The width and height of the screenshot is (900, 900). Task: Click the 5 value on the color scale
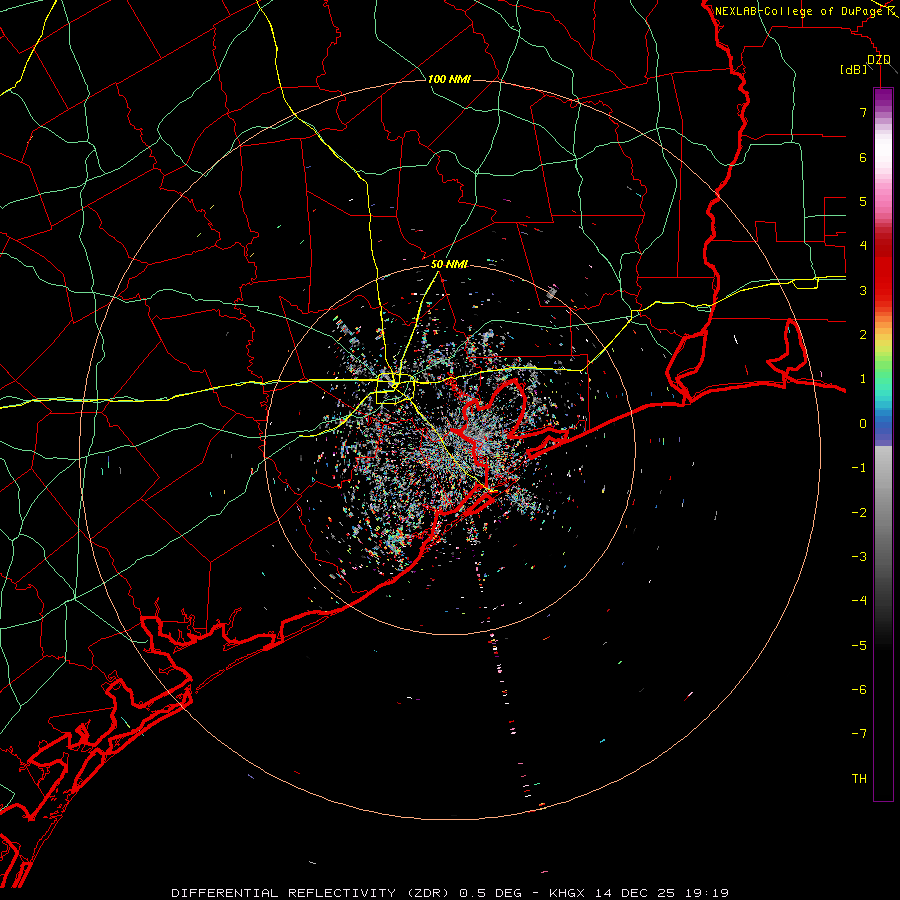coord(863,201)
